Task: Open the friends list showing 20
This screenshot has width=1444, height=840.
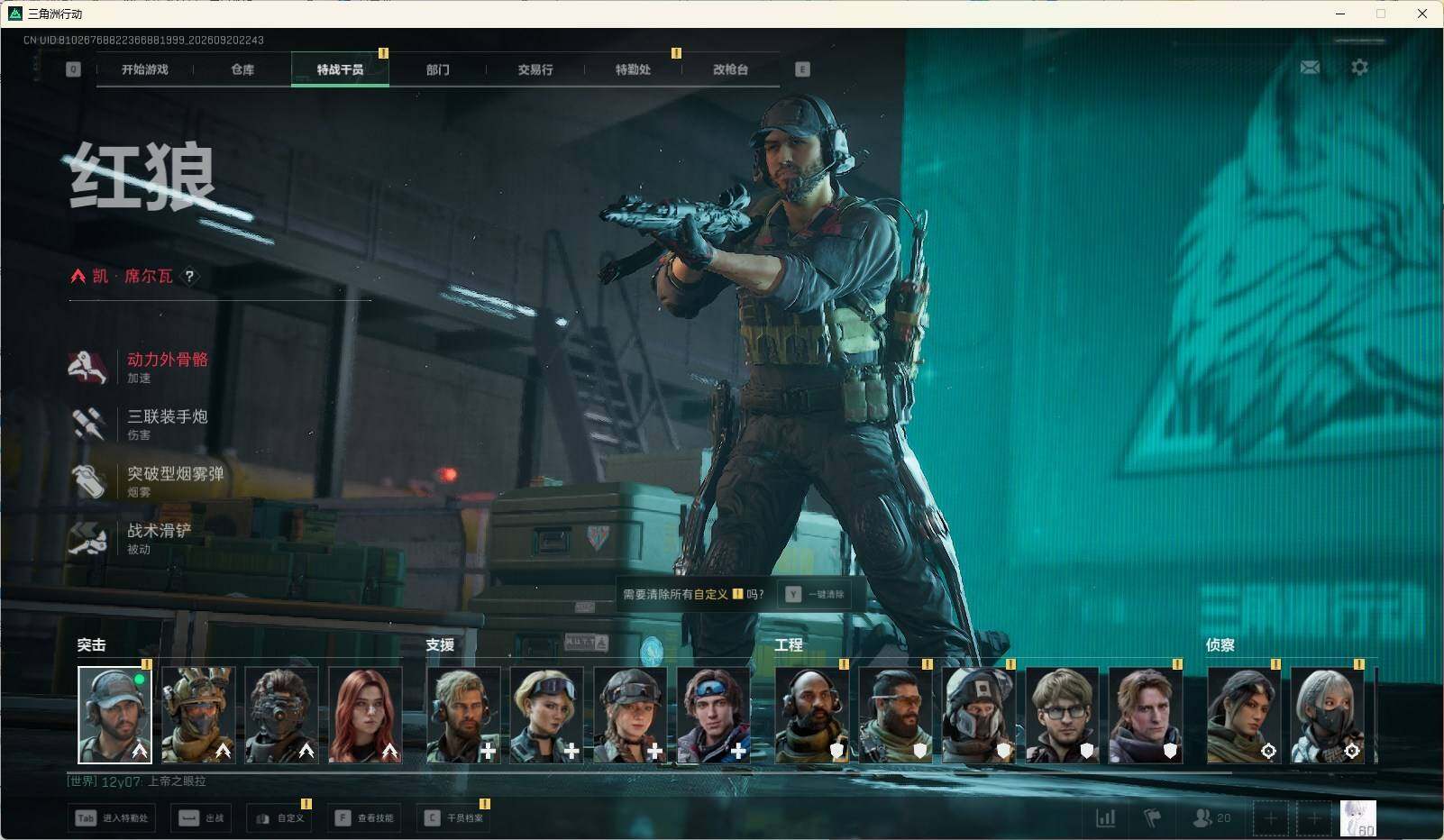Action: click(x=1211, y=817)
